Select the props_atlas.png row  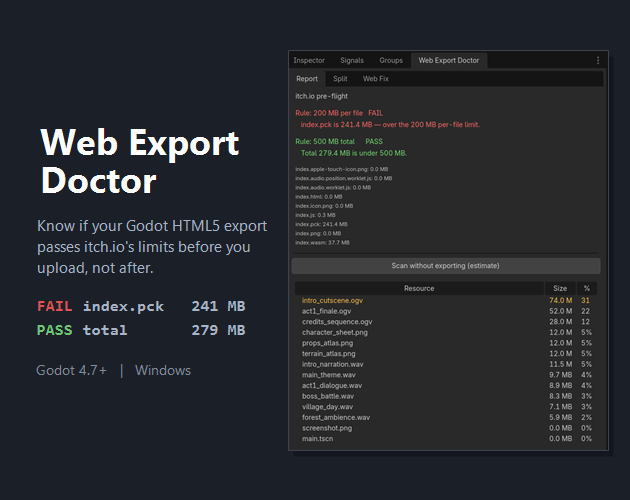pos(446,343)
